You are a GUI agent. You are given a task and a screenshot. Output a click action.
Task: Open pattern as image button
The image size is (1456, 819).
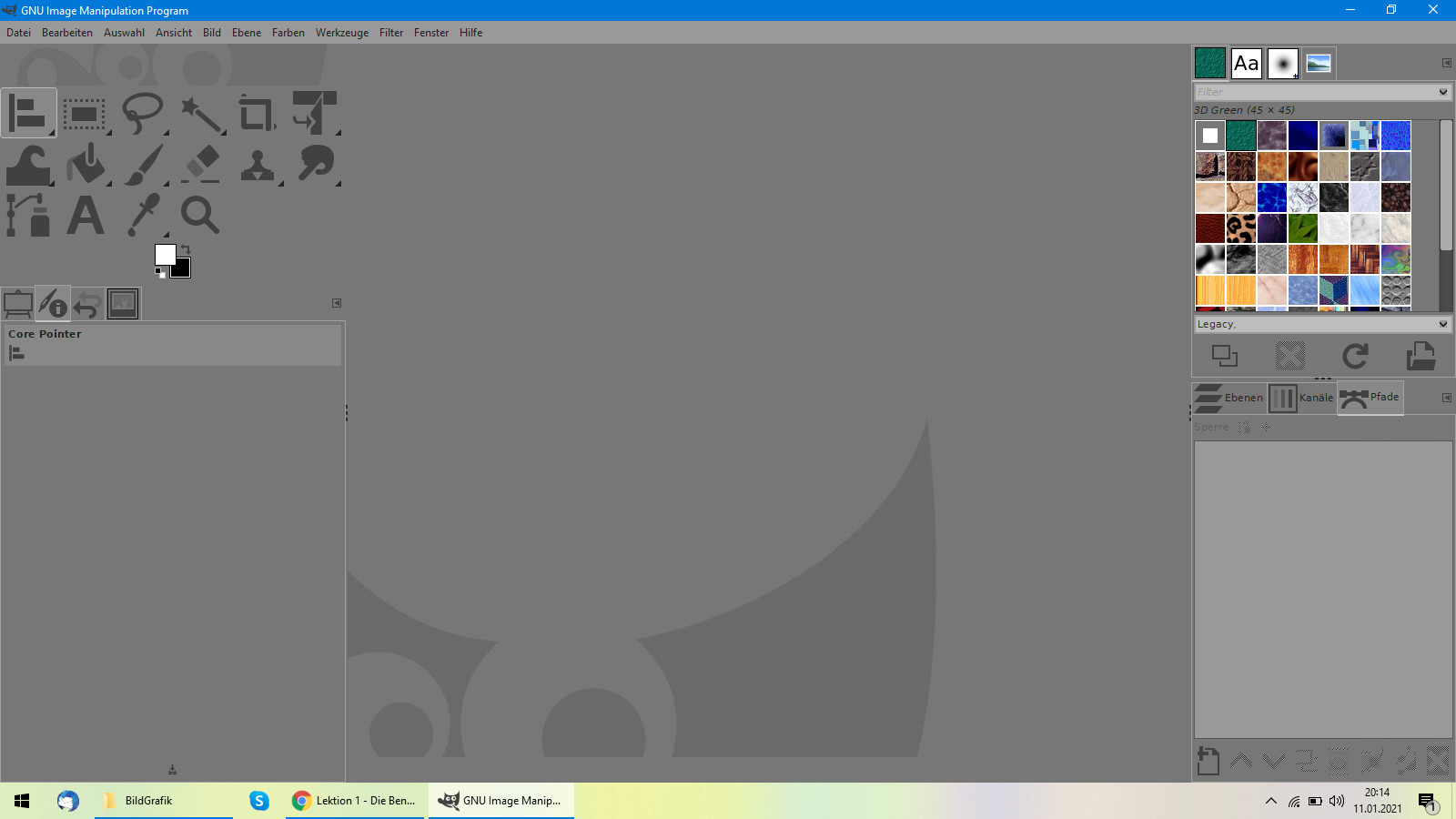pos(1421,356)
